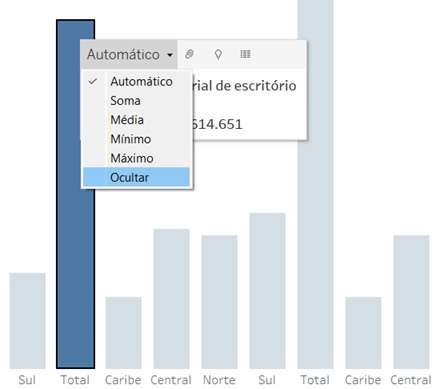Image resolution: width=439 pixels, height=389 pixels.
Task: Click the link icon in tooltip toolbar
Action: pos(189,54)
